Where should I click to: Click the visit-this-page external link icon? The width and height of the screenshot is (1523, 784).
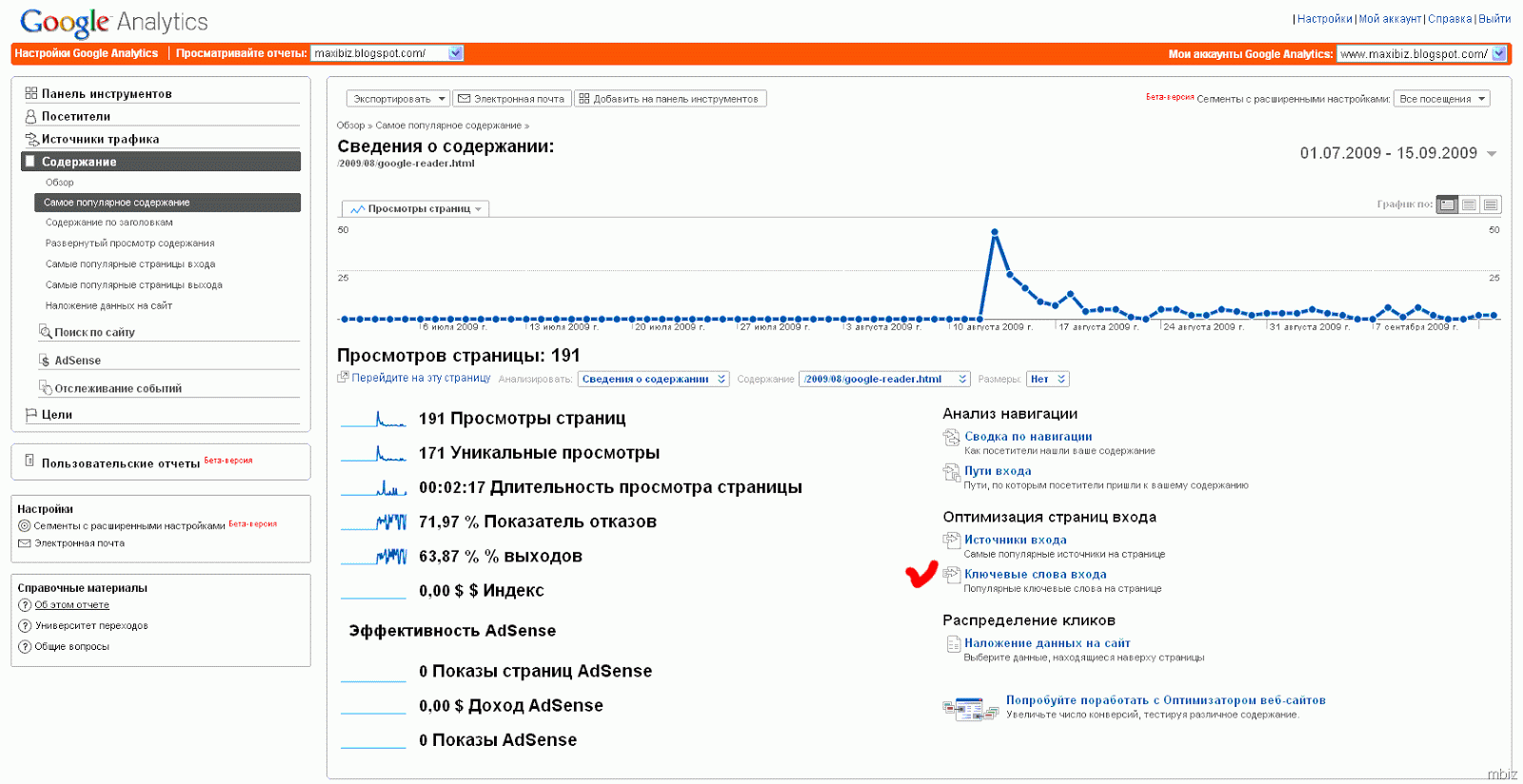pyautogui.click(x=343, y=378)
